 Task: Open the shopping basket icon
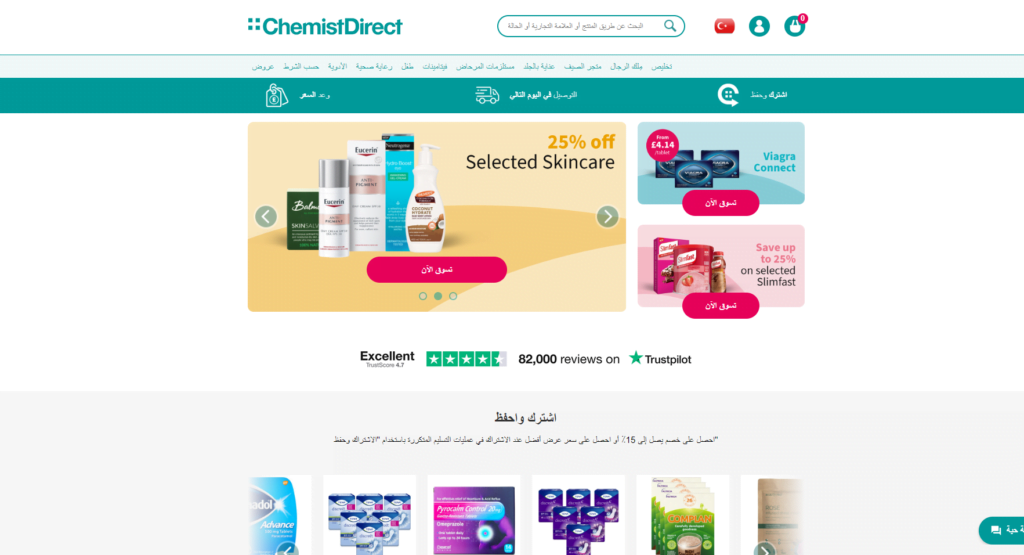point(794,26)
